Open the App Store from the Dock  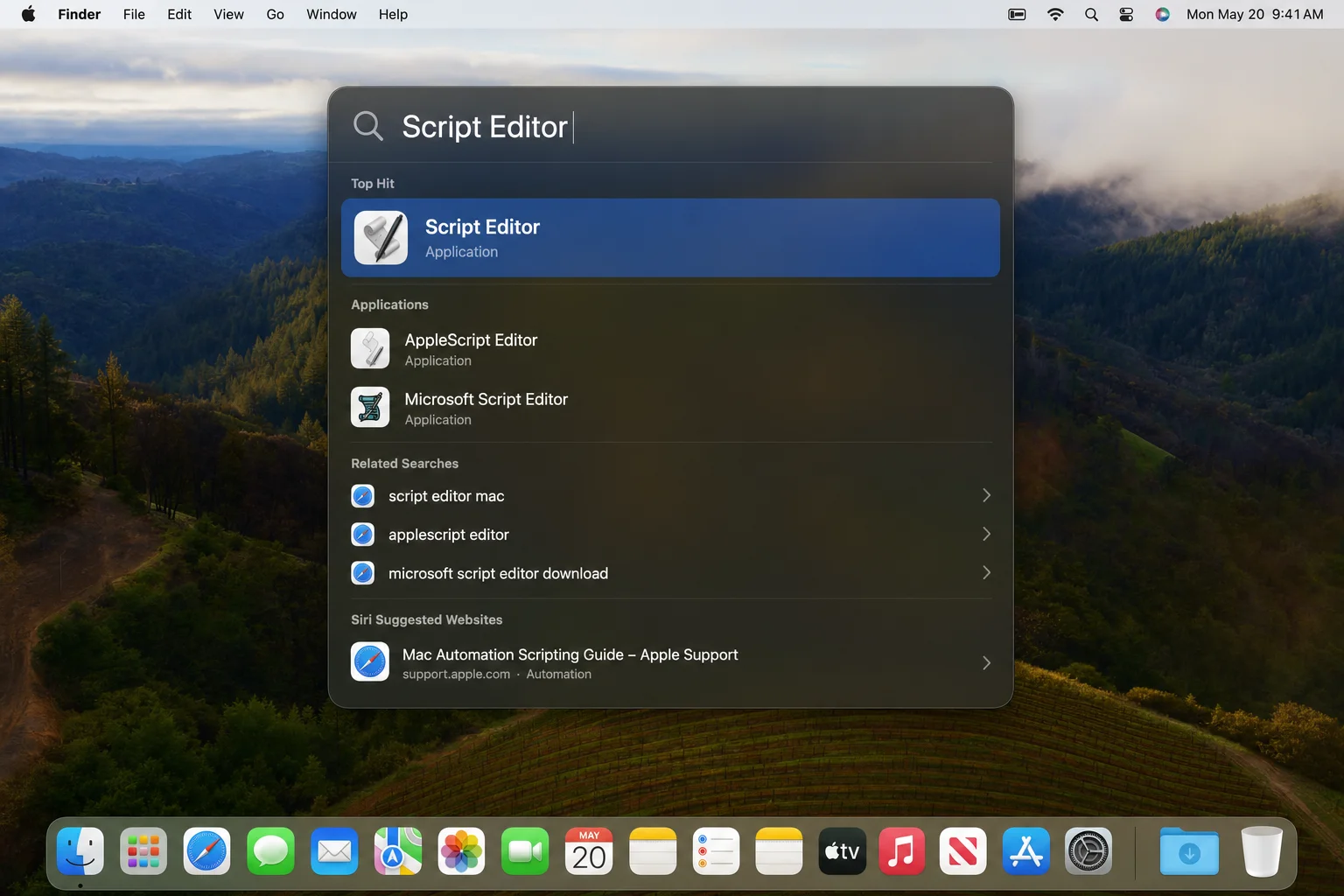(x=1026, y=851)
